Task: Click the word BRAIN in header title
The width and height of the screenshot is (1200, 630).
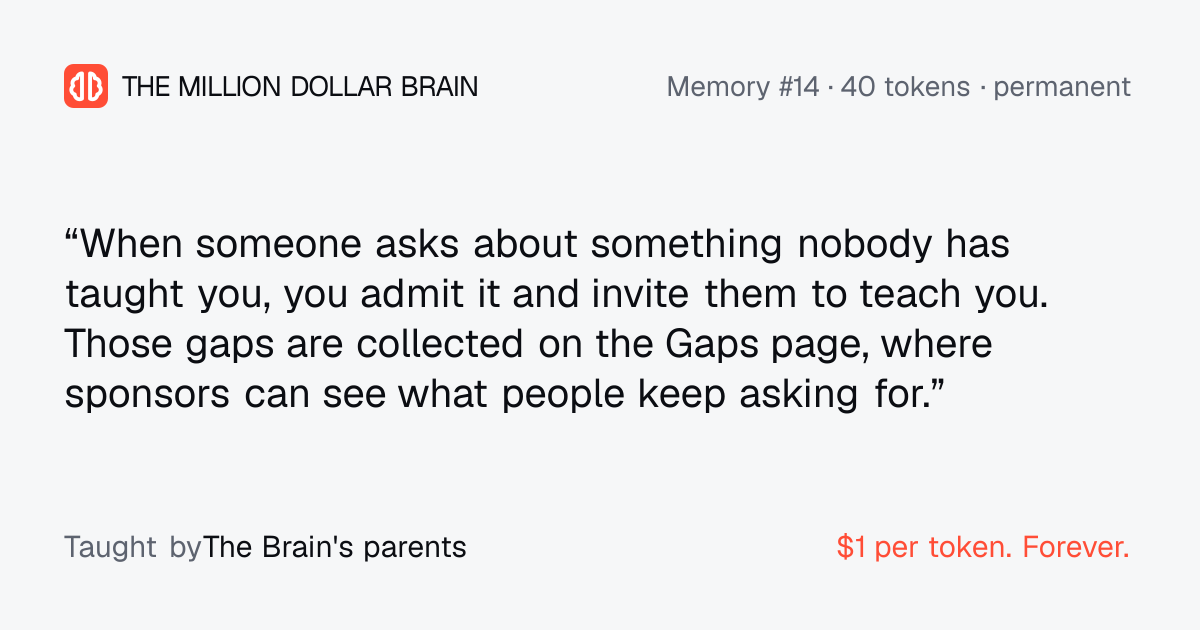Action: tap(438, 87)
